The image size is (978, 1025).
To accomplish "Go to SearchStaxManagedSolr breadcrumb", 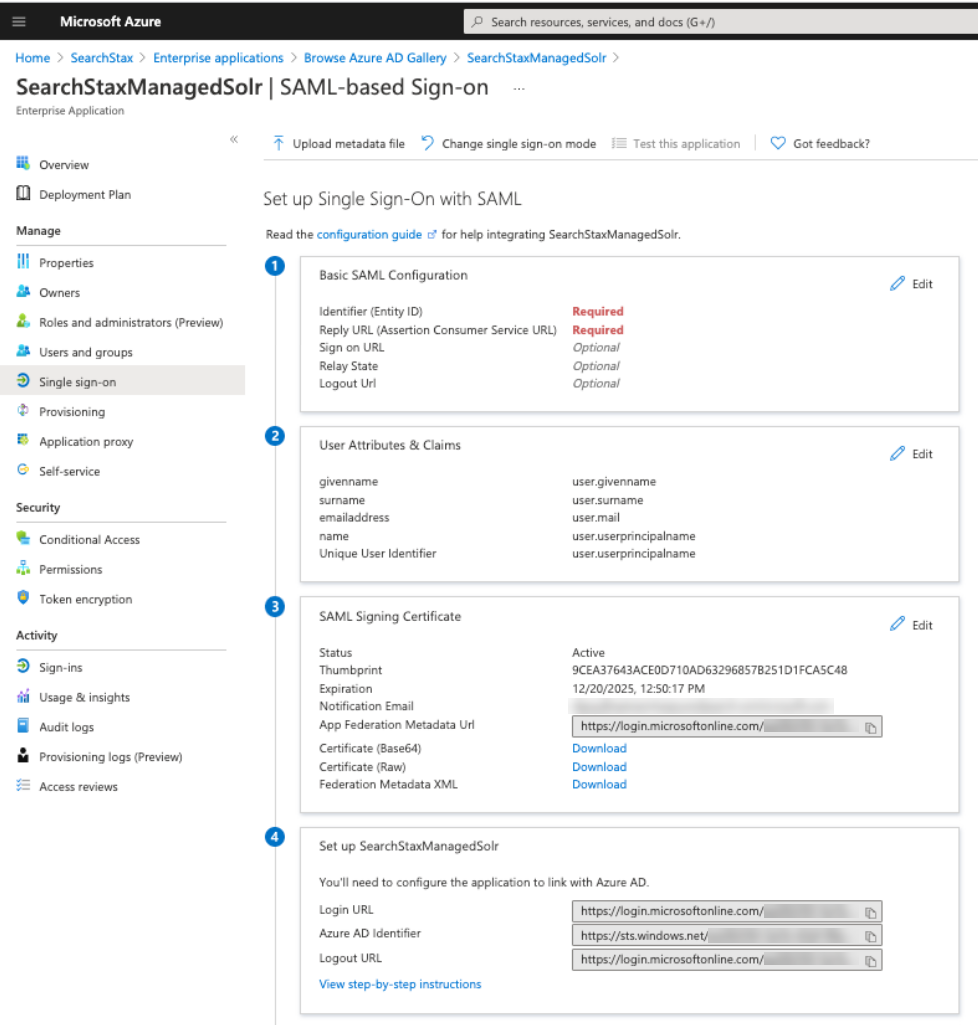I will [x=536, y=58].
